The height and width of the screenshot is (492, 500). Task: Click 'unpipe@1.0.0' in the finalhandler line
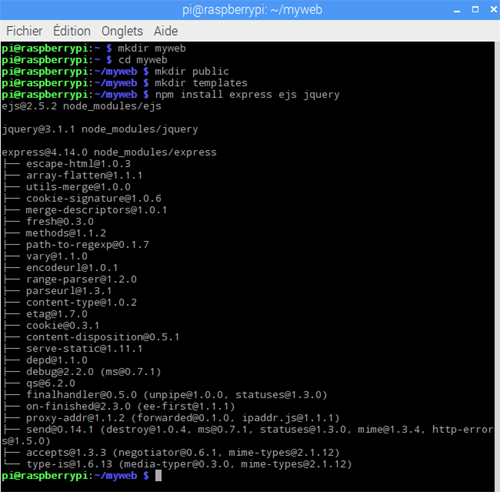[x=186, y=395]
